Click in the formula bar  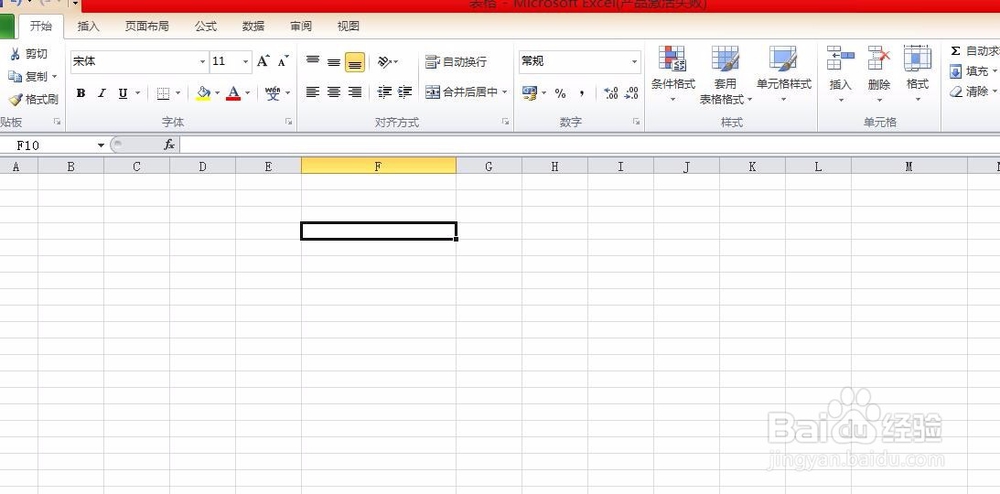point(590,145)
